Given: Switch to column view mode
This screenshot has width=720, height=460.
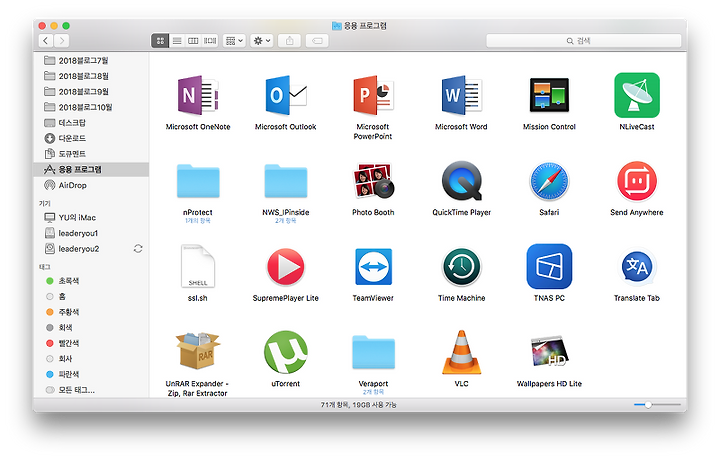Looking at the screenshot, I should point(193,41).
